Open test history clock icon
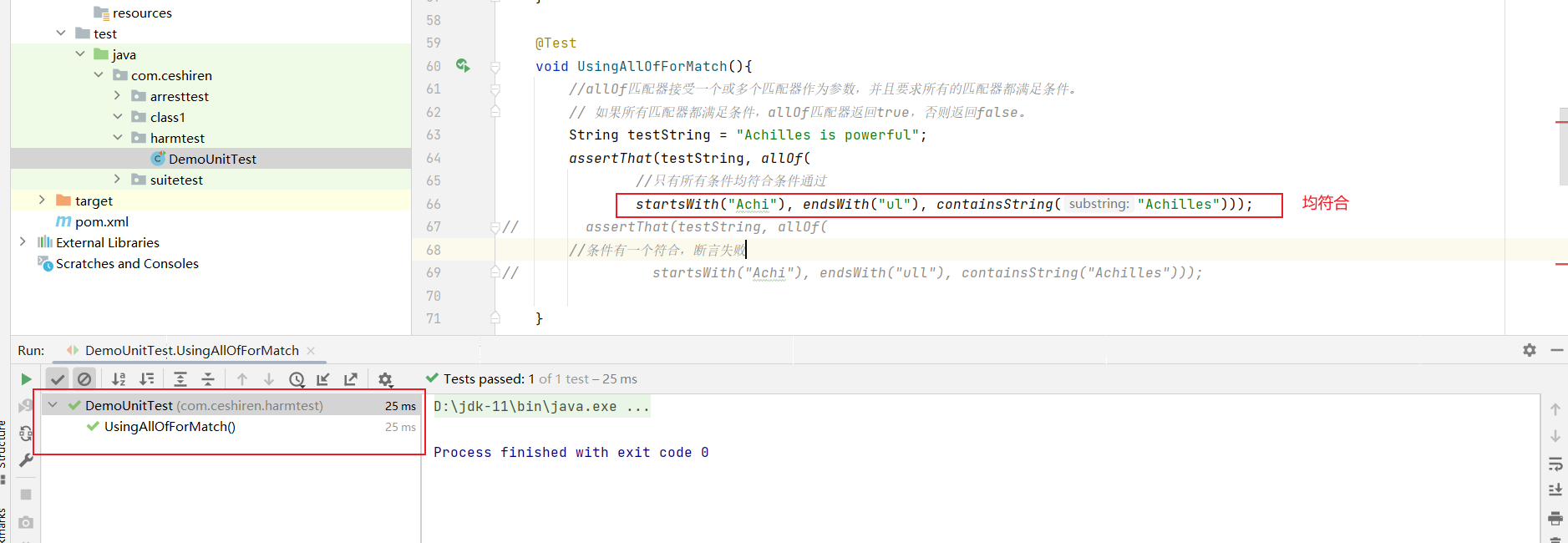Viewport: 1568px width, 543px height. (297, 379)
